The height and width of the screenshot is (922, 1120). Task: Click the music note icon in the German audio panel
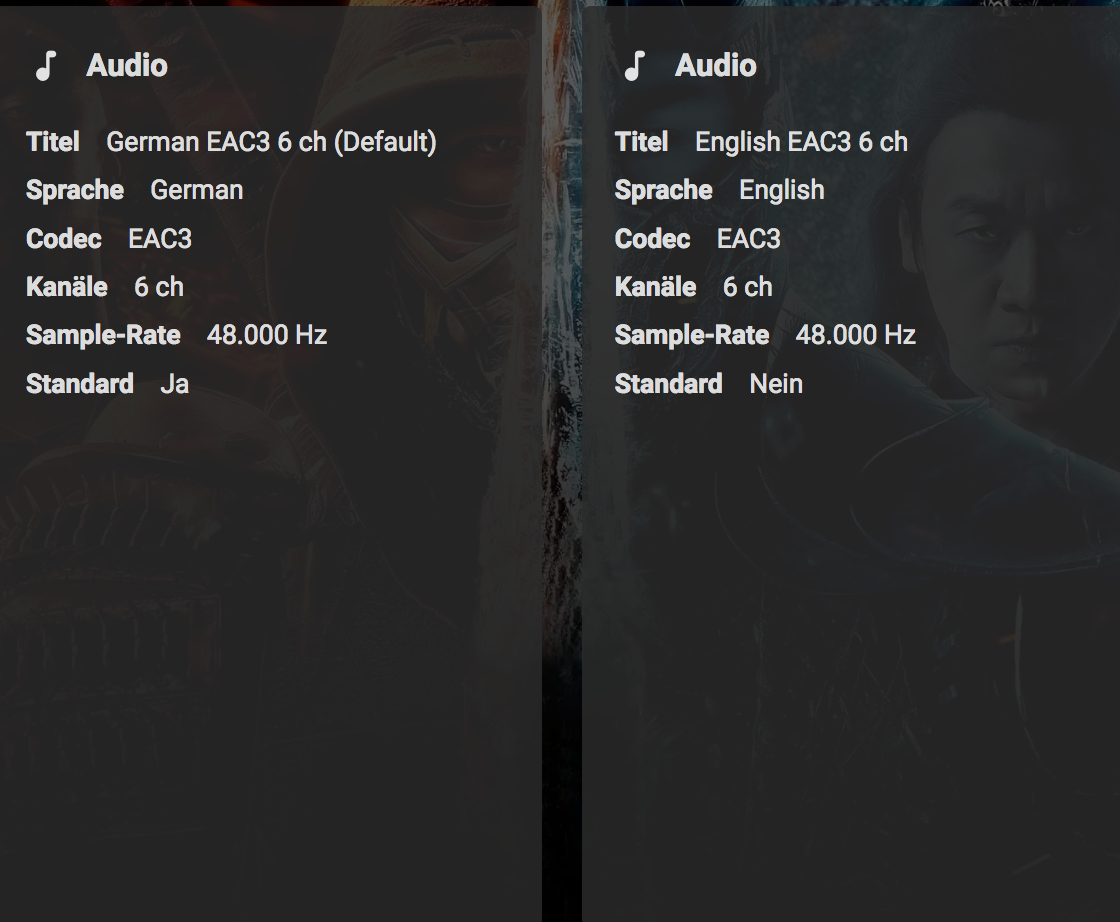45,66
